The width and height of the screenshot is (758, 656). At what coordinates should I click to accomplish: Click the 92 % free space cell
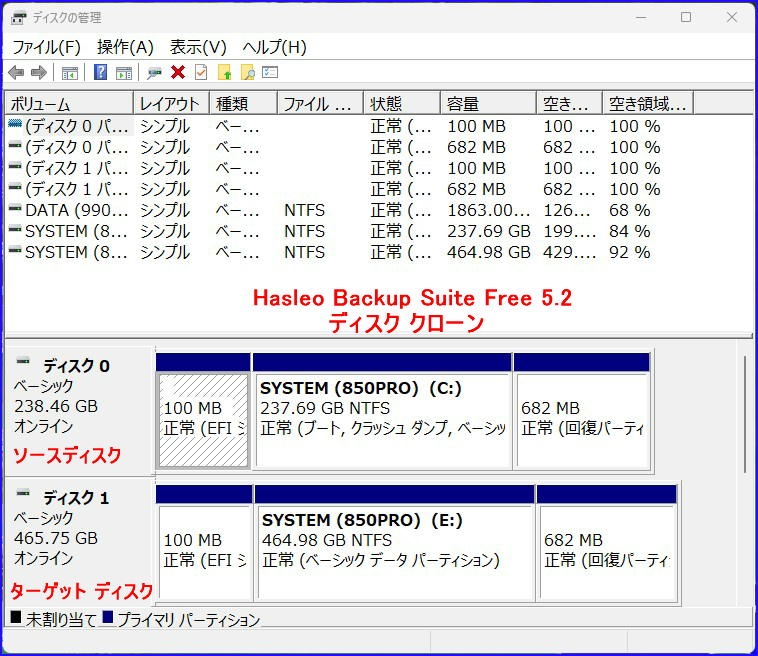point(629,252)
